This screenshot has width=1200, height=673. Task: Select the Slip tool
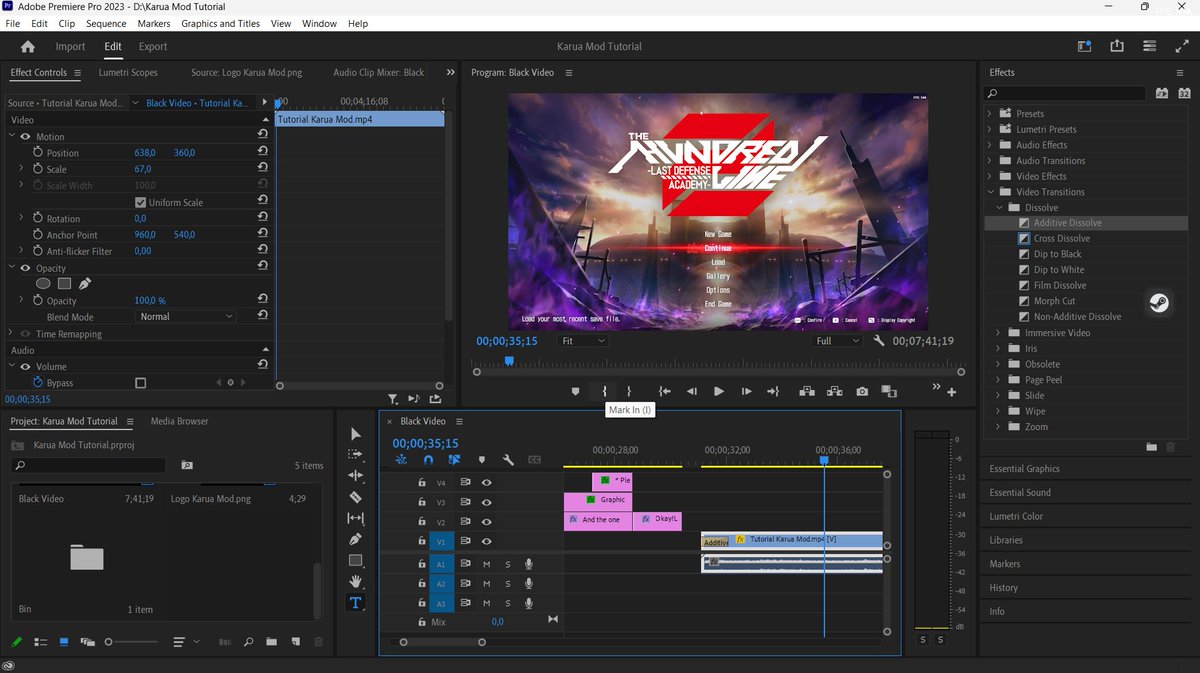tap(355, 518)
